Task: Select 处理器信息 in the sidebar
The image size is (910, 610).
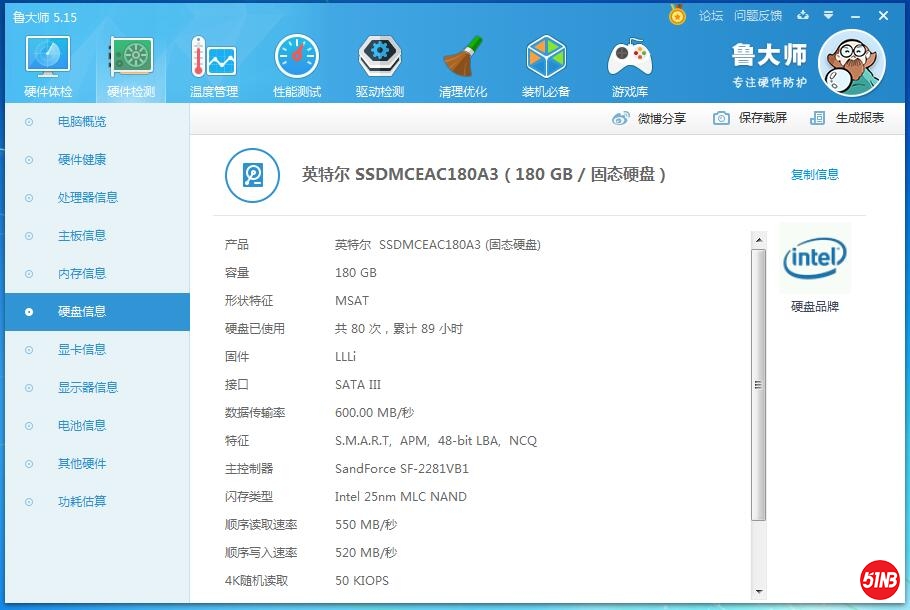Action: (x=87, y=197)
